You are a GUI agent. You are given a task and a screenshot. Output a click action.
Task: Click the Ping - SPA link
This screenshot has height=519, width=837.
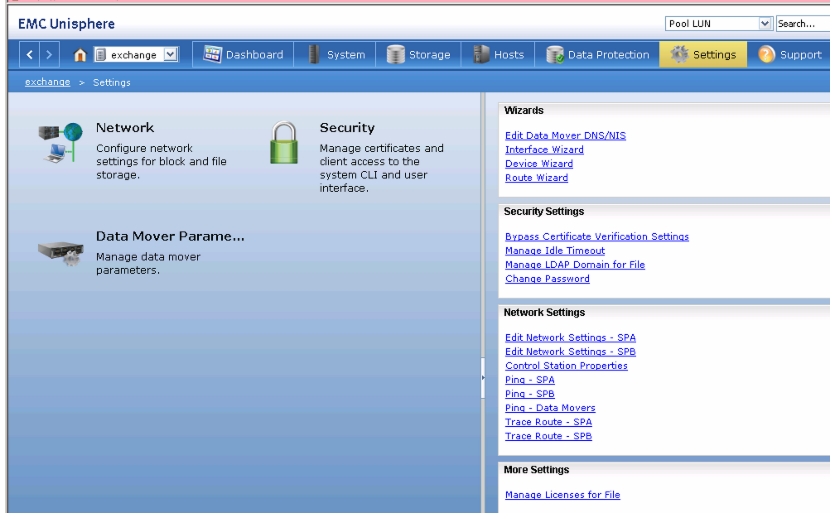pos(530,380)
